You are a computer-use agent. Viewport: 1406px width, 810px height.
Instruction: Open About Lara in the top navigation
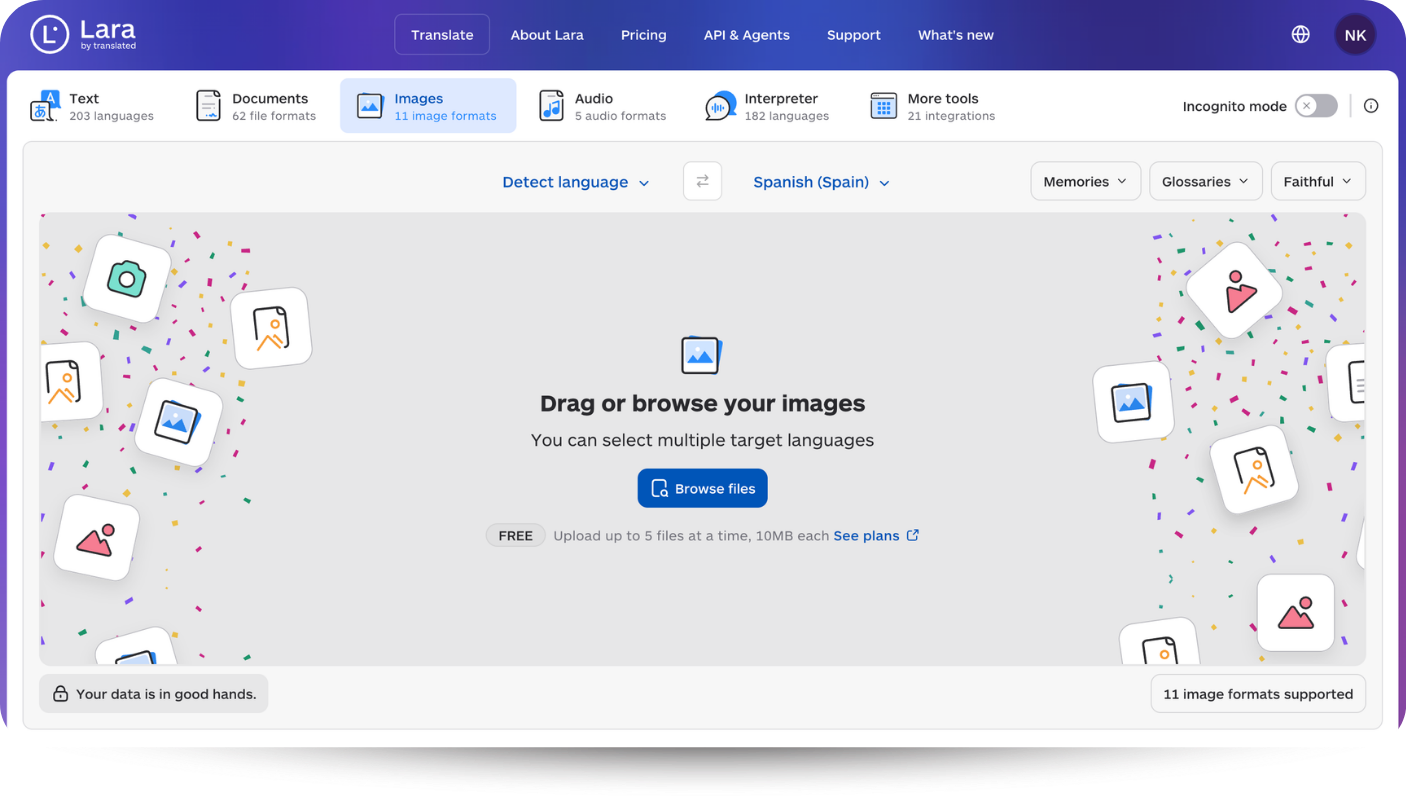(x=547, y=35)
